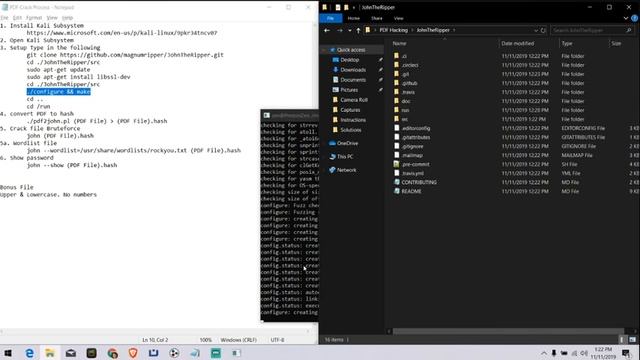The image size is (640, 360).
Task: Open Notepad Format menu
Action: 34,18
